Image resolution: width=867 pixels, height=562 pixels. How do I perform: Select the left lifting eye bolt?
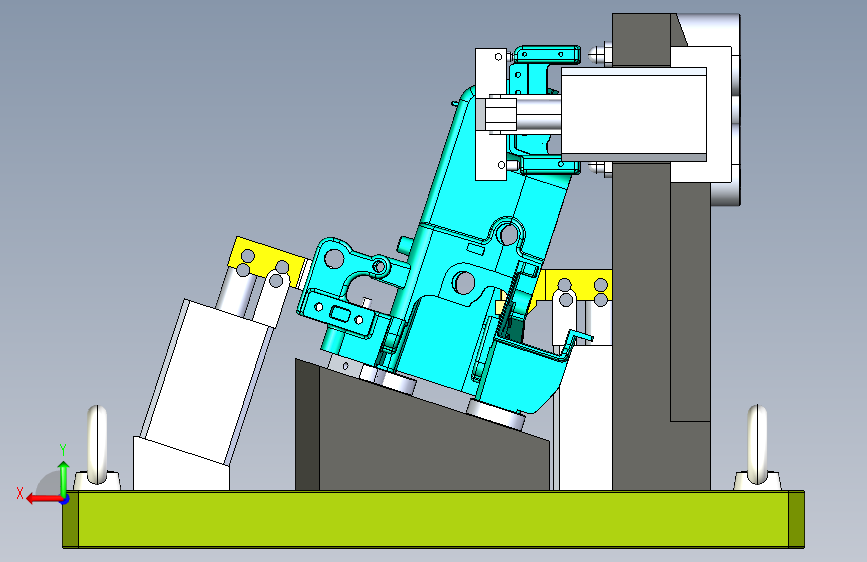97,449
